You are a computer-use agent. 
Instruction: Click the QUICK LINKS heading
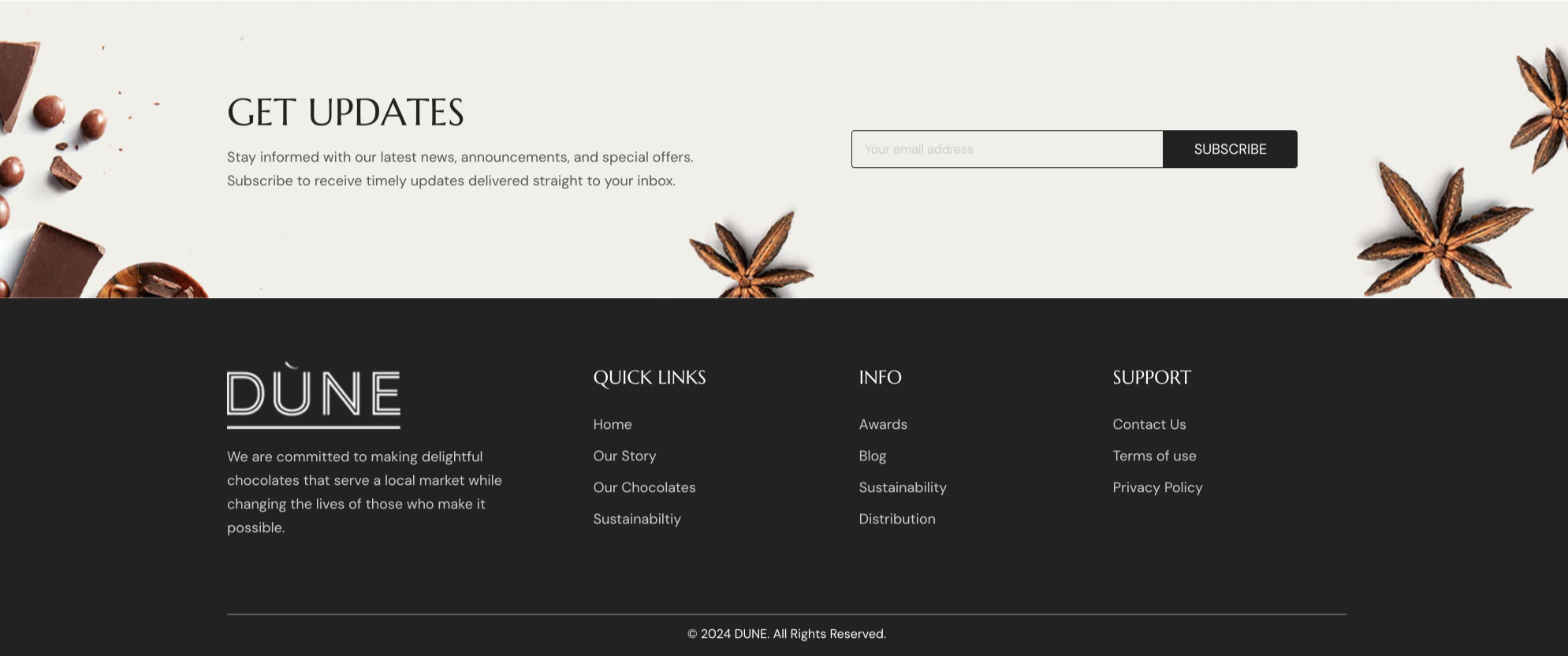point(650,378)
